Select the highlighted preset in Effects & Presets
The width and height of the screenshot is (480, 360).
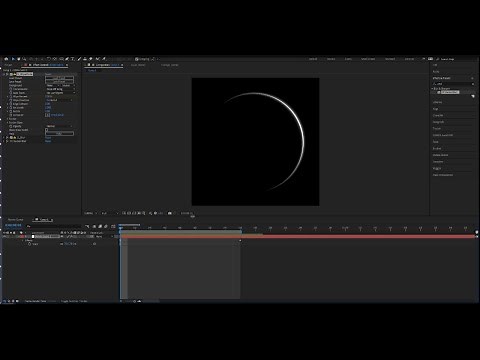click(450, 92)
